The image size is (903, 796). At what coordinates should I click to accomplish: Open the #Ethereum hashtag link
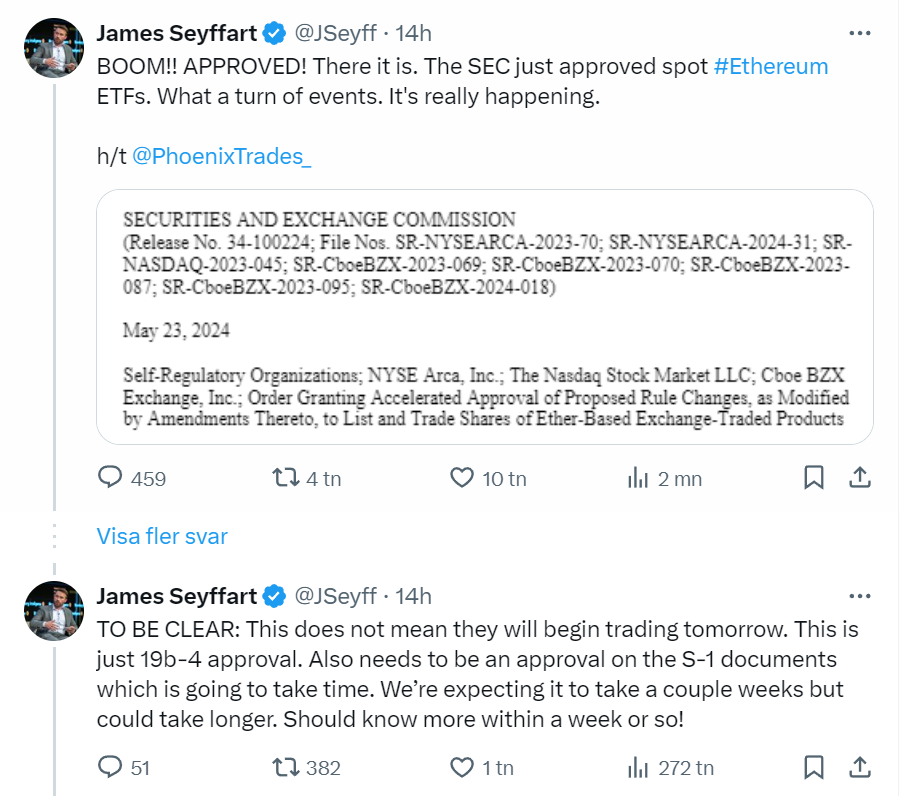tap(770, 67)
